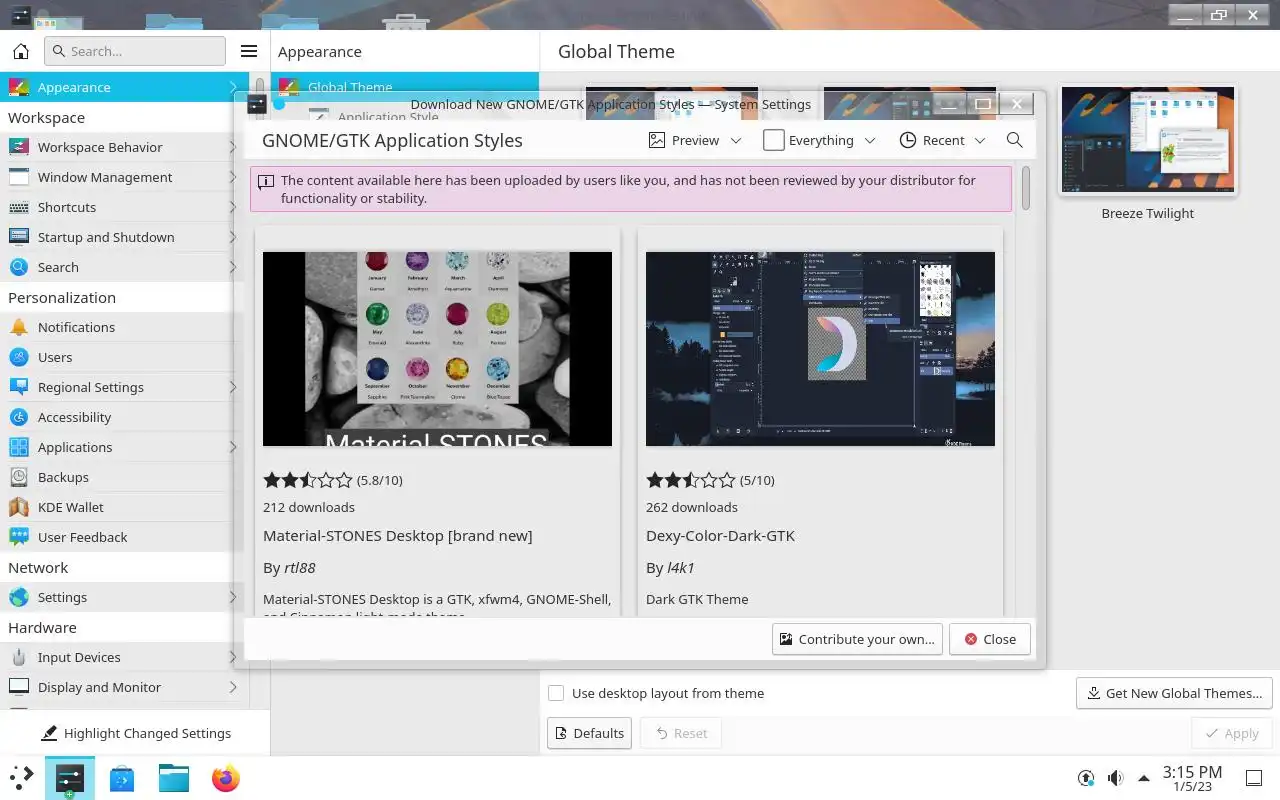The height and width of the screenshot is (800, 1280).
Task: Open the Everything filter dropdown
Action: (819, 140)
